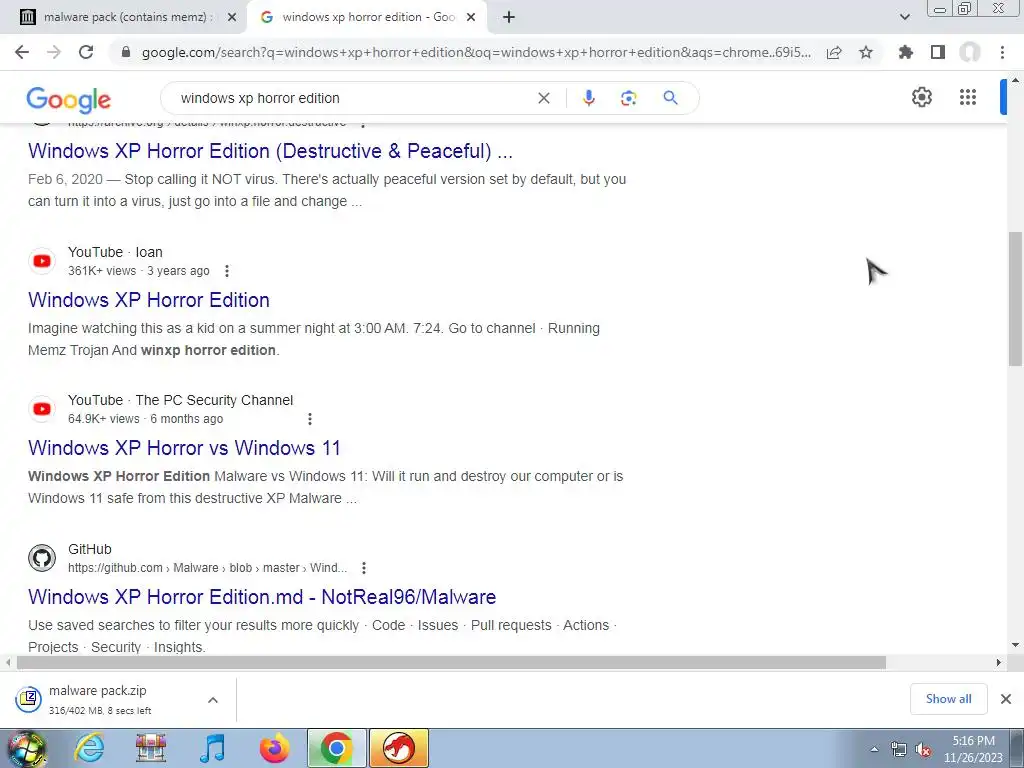
Task: Expand the malware pack.zip download options
Action: tap(212, 699)
